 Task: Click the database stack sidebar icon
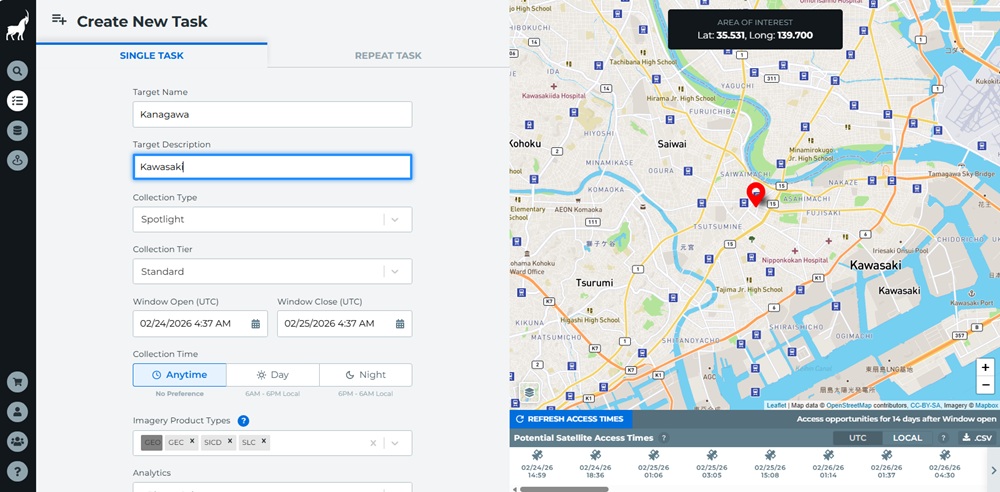click(17, 130)
